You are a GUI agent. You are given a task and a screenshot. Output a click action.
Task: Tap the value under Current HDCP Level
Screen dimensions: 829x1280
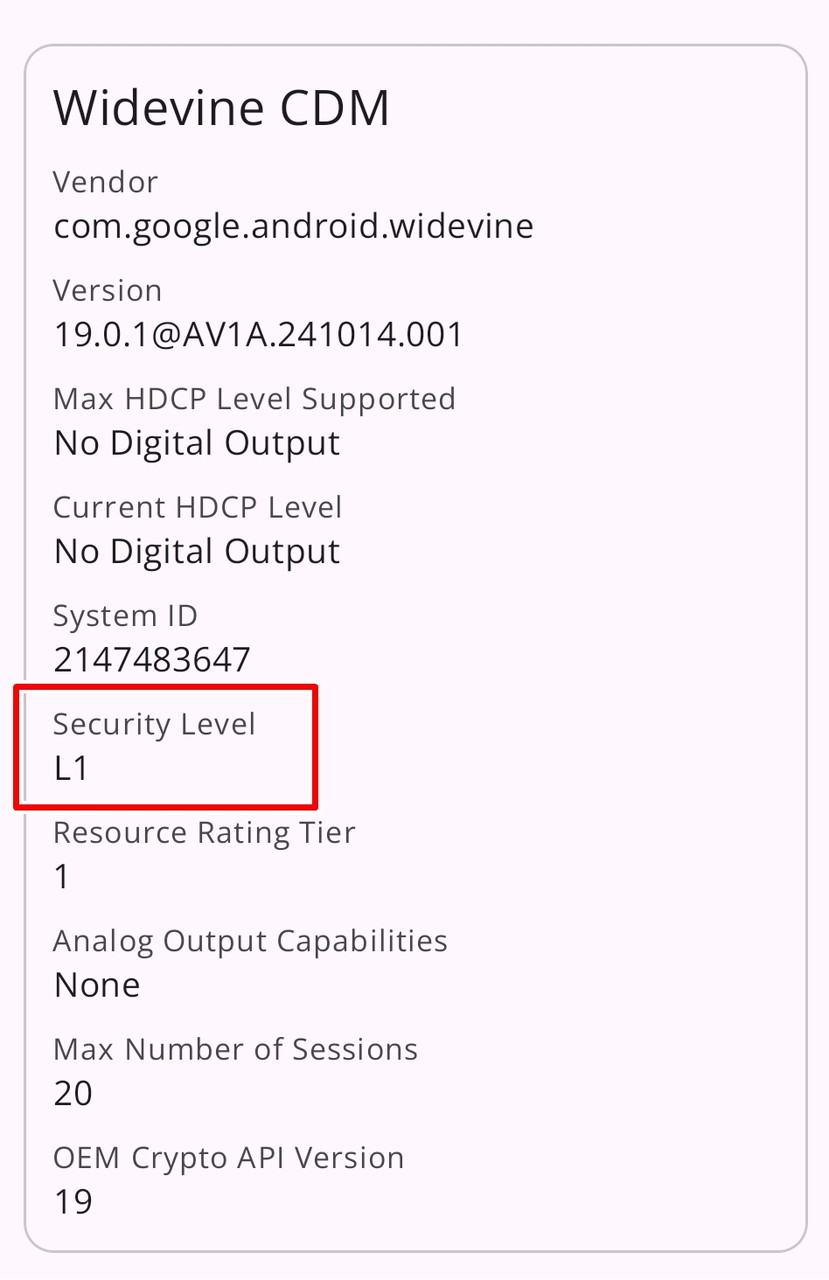click(197, 551)
